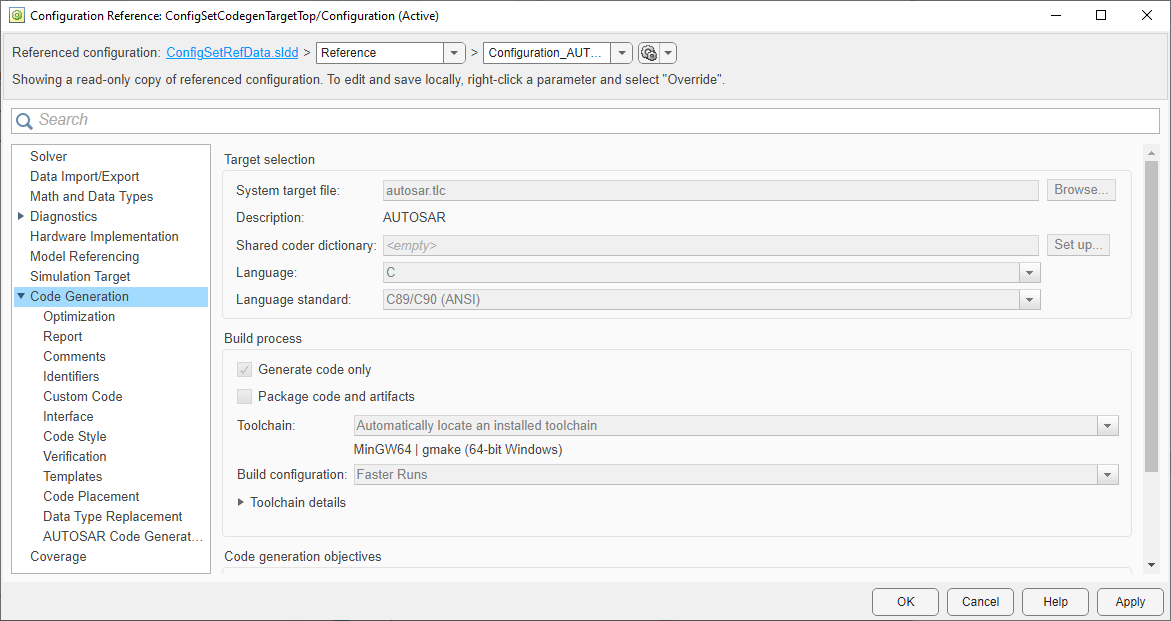Select Optimization in the category tree
This screenshot has width=1171, height=621.
click(x=79, y=316)
